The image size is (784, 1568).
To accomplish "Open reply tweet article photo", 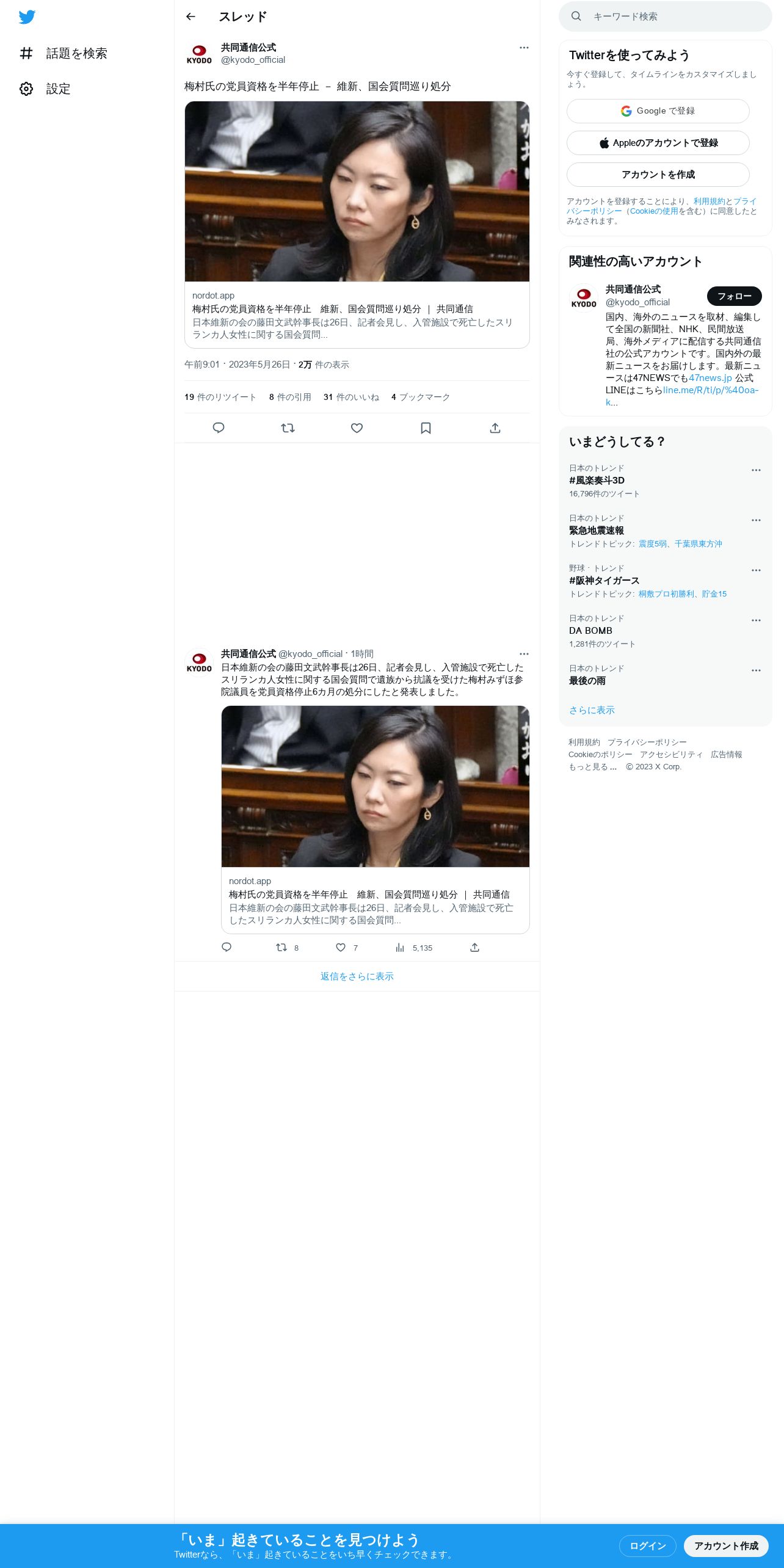I will pos(376,786).
